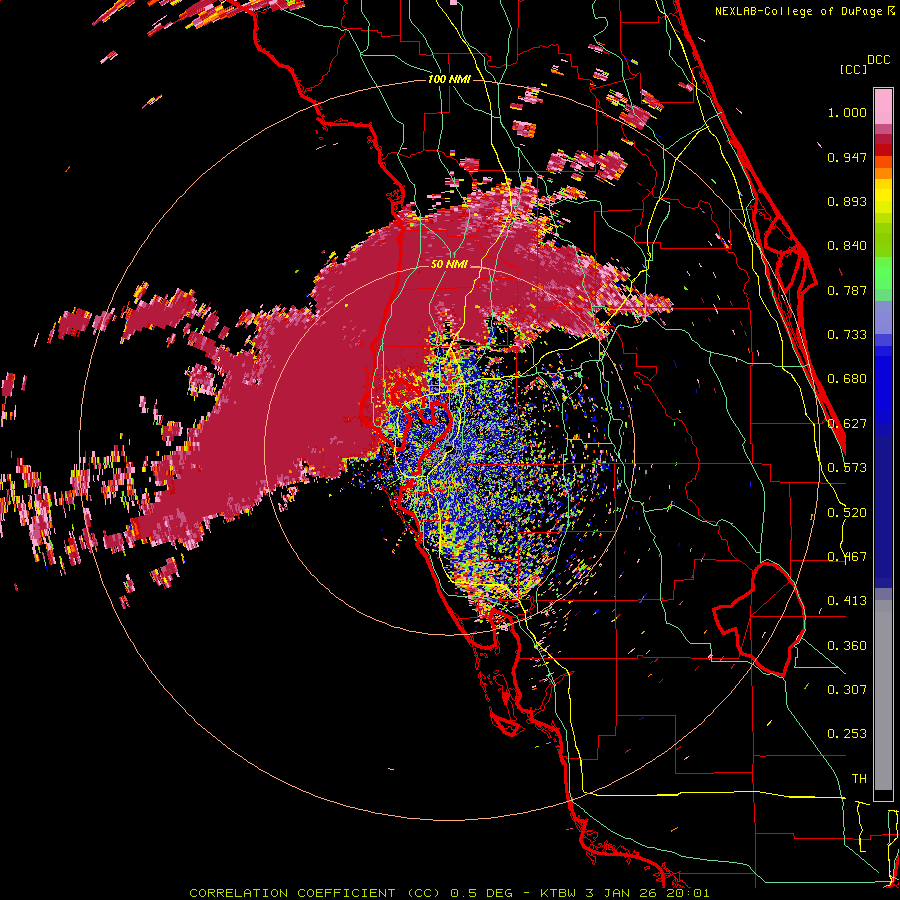Select the 0.947 legend value
This screenshot has height=900, width=900.
pos(847,157)
